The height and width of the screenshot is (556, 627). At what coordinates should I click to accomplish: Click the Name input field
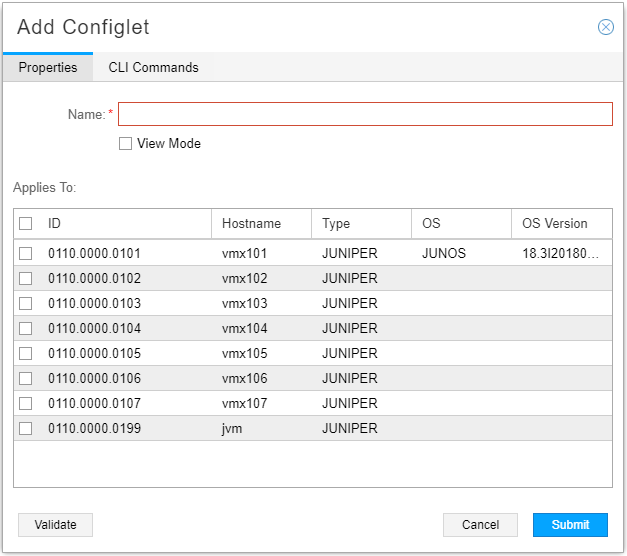[x=365, y=114]
